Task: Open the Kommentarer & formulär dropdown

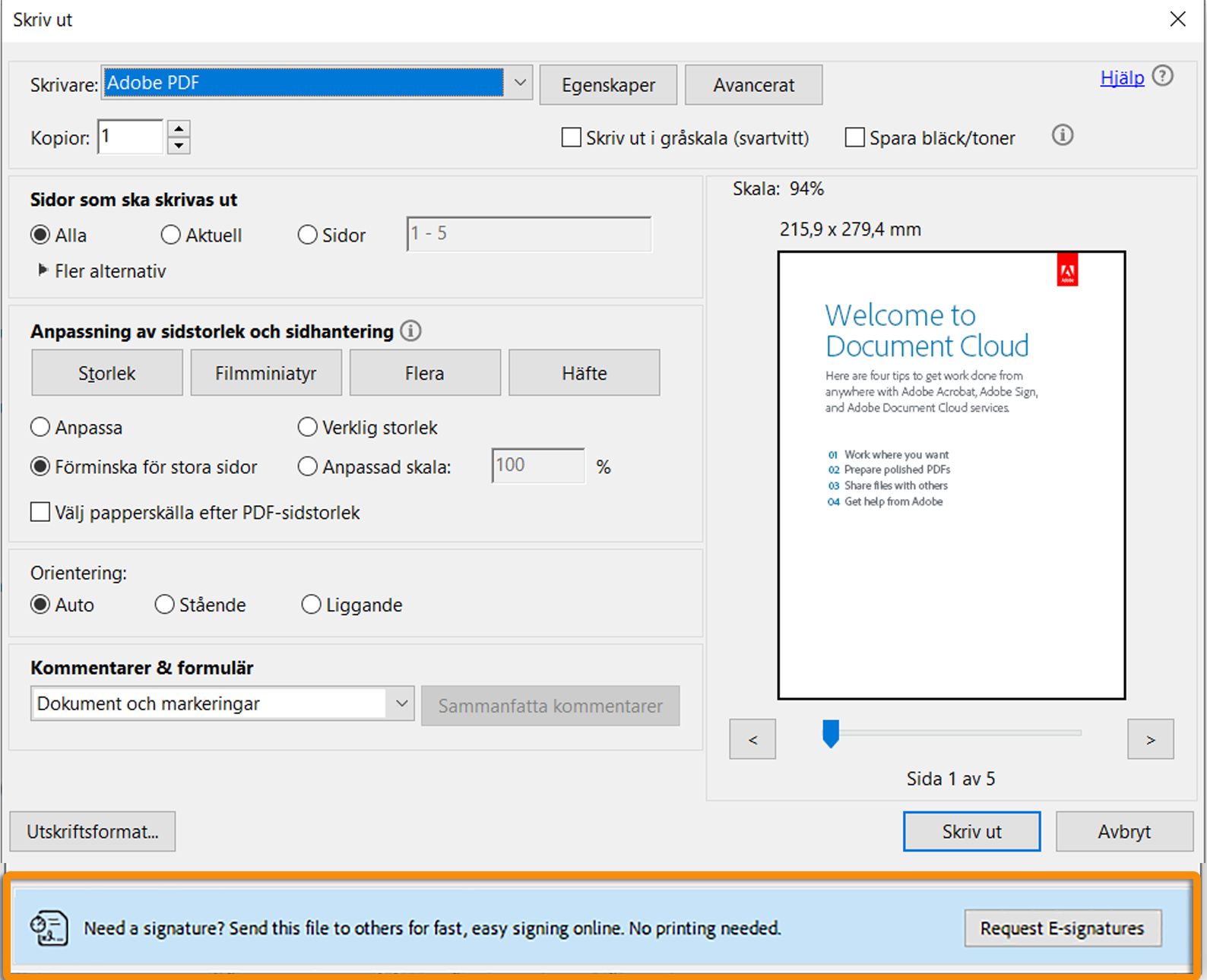Action: 222,704
